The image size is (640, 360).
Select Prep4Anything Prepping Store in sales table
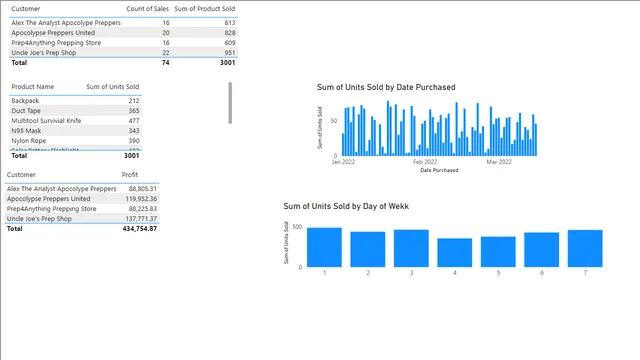click(x=56, y=43)
